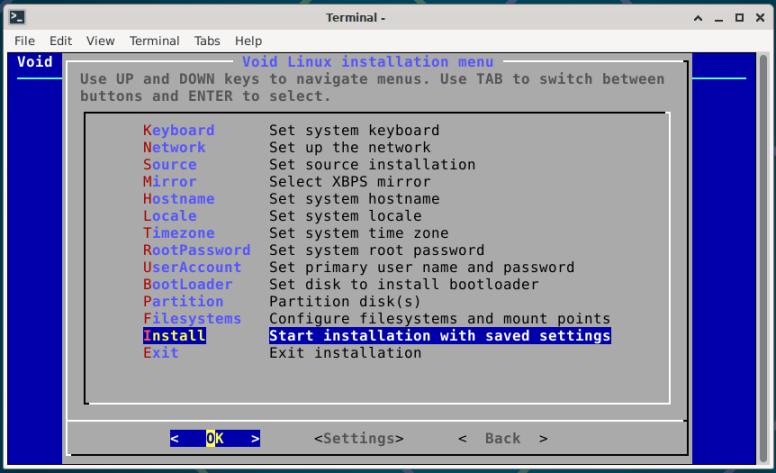Select the BootLoader menu entry
The height and width of the screenshot is (473, 776).
[188, 284]
